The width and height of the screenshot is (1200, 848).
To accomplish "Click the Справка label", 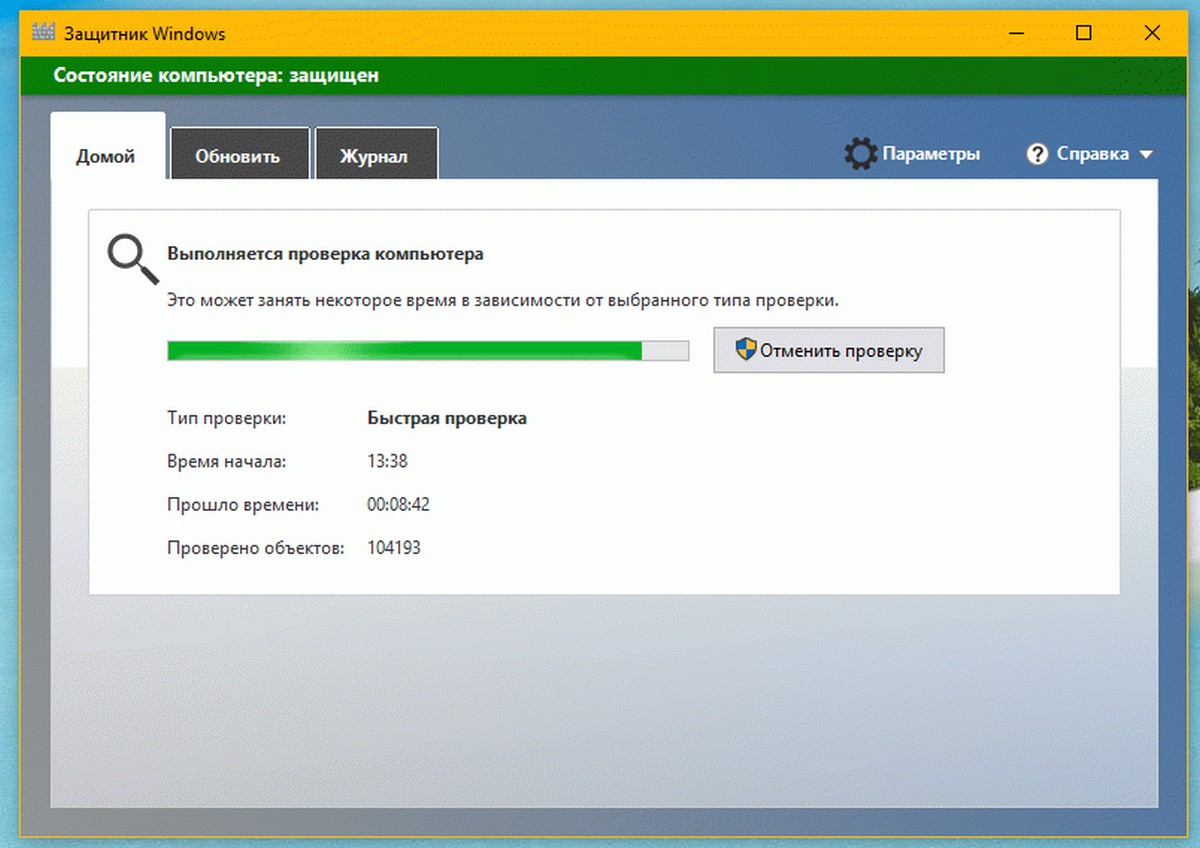I will [x=1093, y=154].
